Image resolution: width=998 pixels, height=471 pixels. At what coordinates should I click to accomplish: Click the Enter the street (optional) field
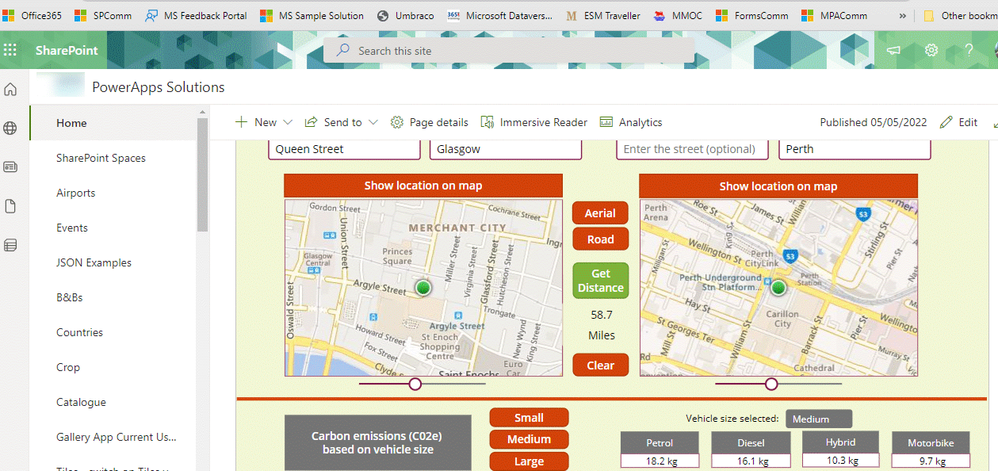692,149
